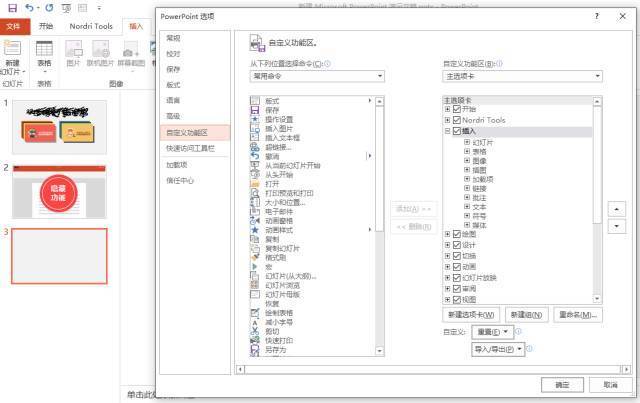Open the 重置 dropdown button
Image resolution: width=640 pixels, height=403 pixels.
pyautogui.click(x=492, y=332)
